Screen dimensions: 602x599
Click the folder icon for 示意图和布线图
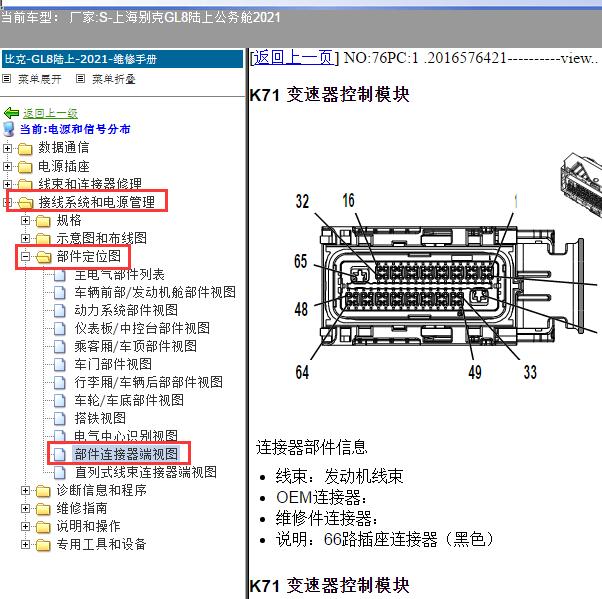click(x=43, y=239)
